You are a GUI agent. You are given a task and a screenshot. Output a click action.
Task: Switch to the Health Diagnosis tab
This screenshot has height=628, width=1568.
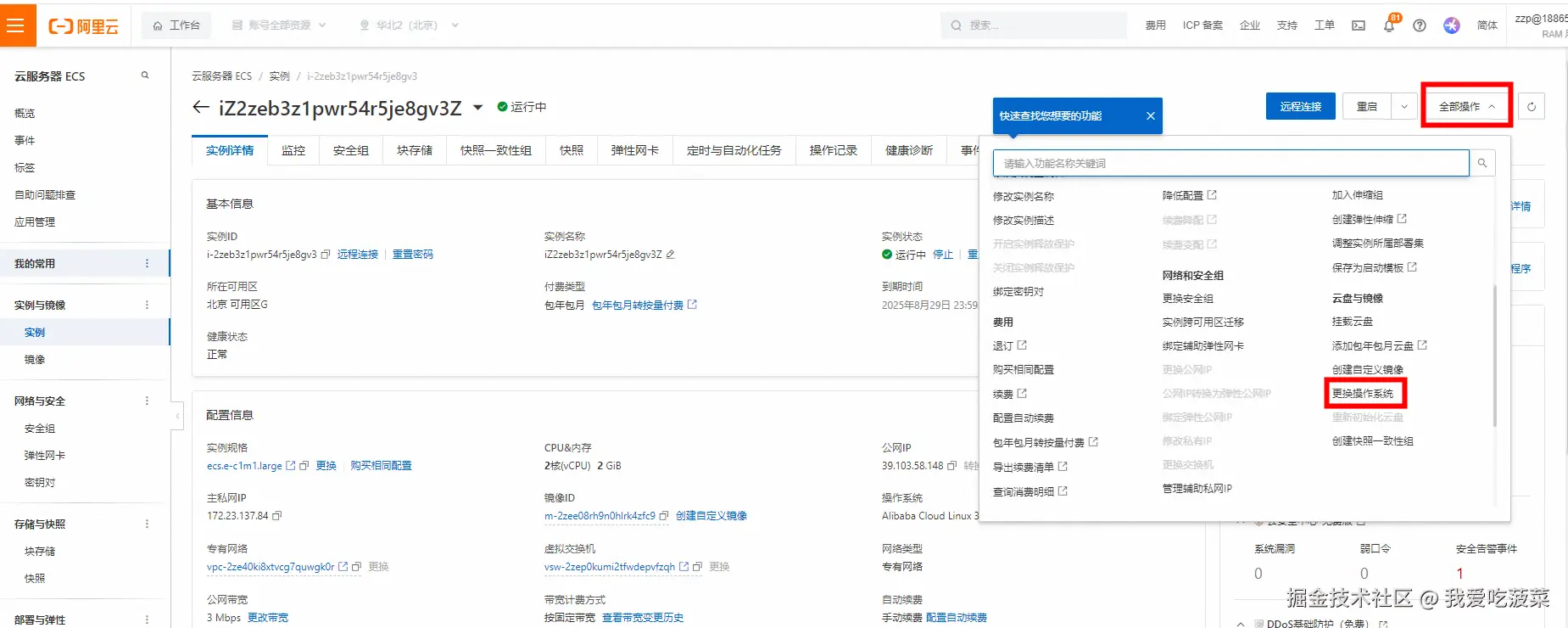(909, 150)
